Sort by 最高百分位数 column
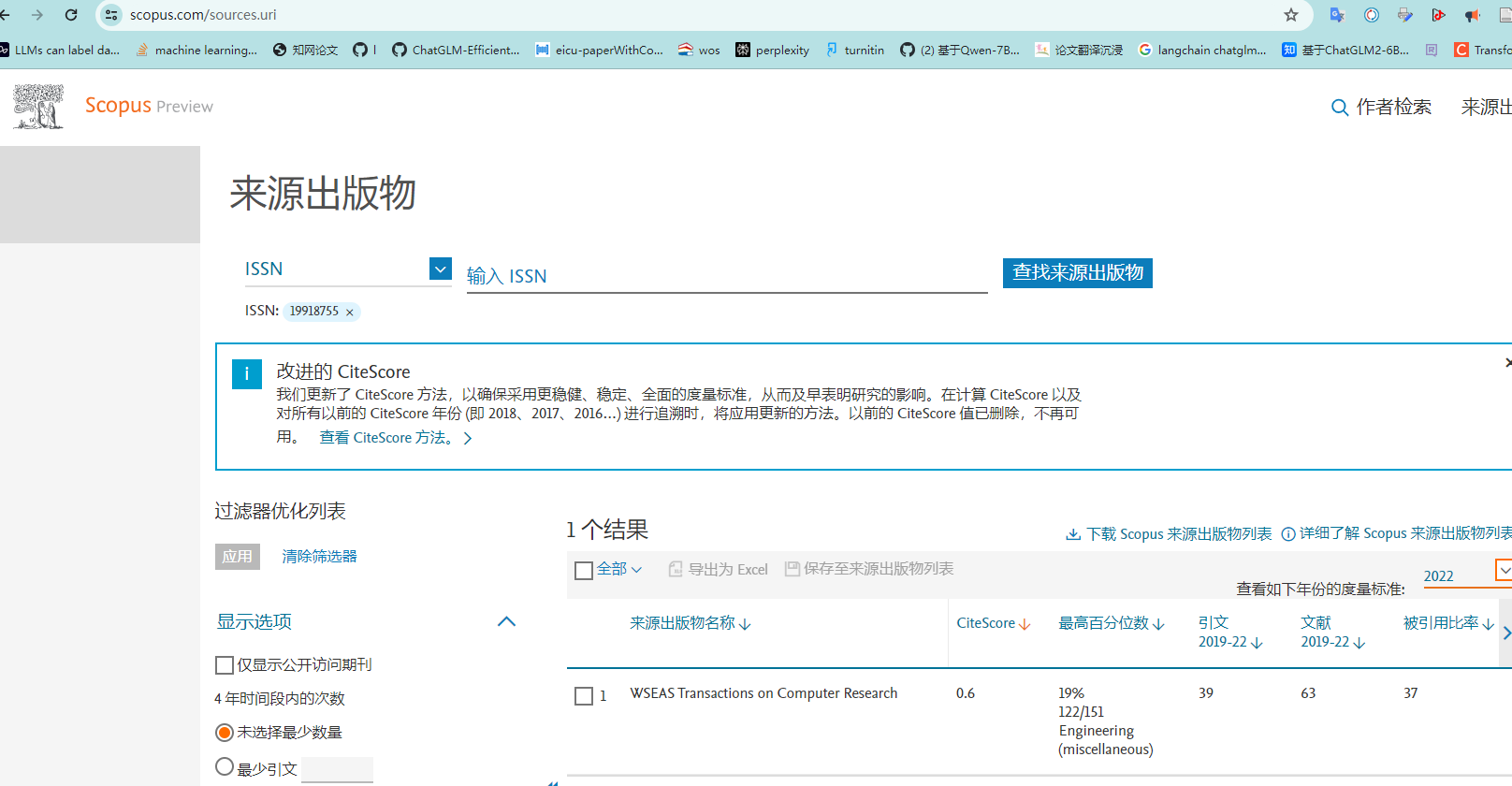 click(x=1112, y=623)
